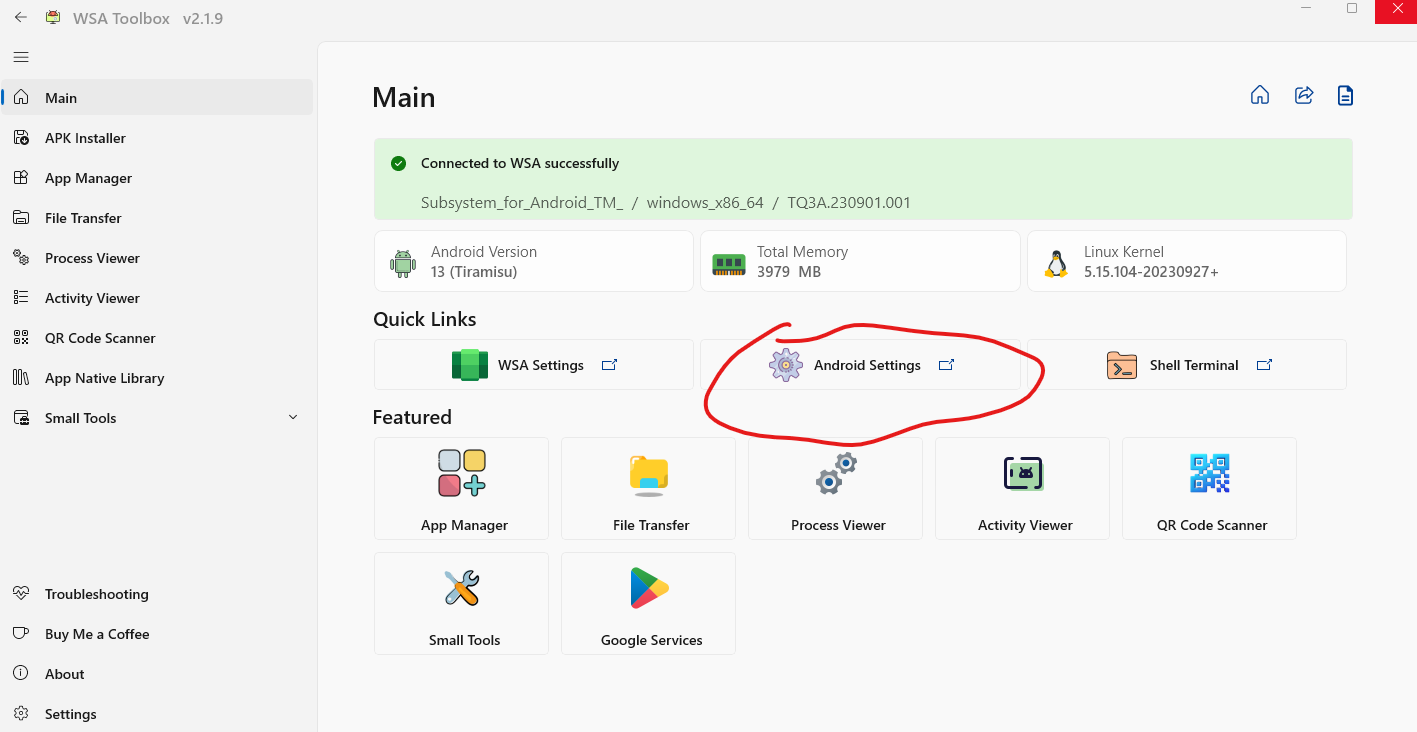
Task: Open the Google Services featured tile
Action: 649,604
